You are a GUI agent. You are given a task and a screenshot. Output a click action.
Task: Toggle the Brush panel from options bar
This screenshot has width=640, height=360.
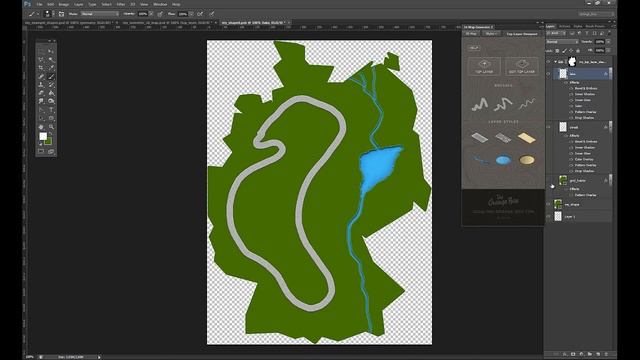pos(61,14)
